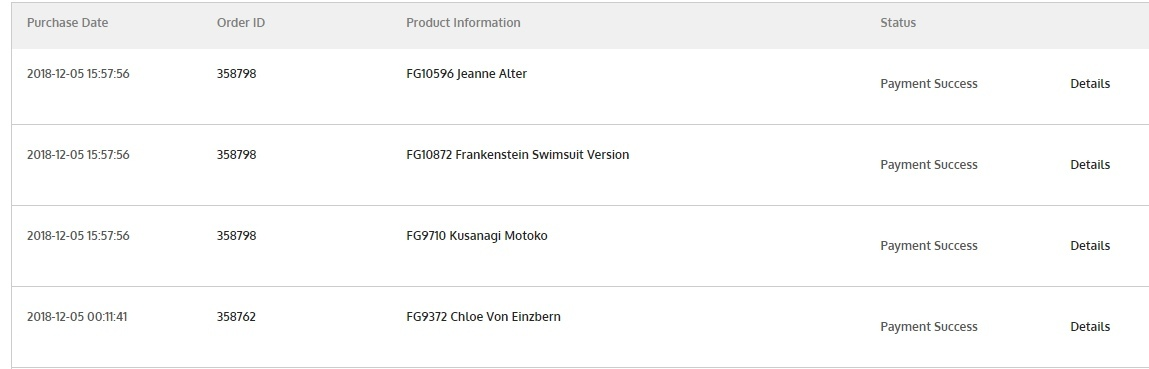Screen dimensions: 1149x369
Task: Open Details for Chloe Von Einzbern order
Action: click(x=1090, y=327)
